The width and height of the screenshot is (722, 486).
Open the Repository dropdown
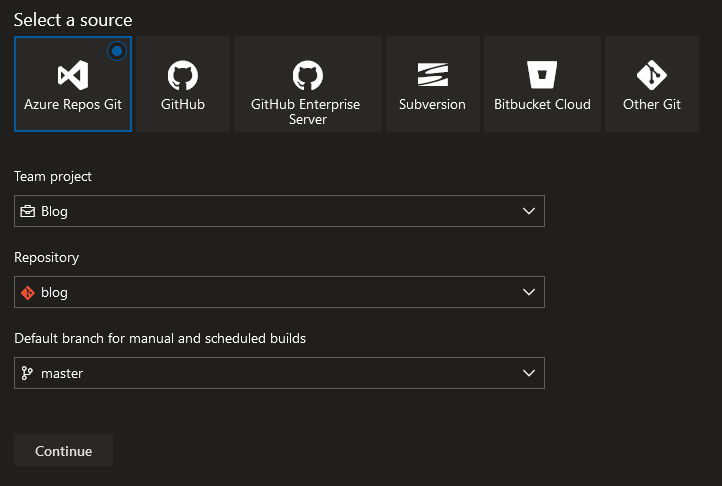click(279, 292)
